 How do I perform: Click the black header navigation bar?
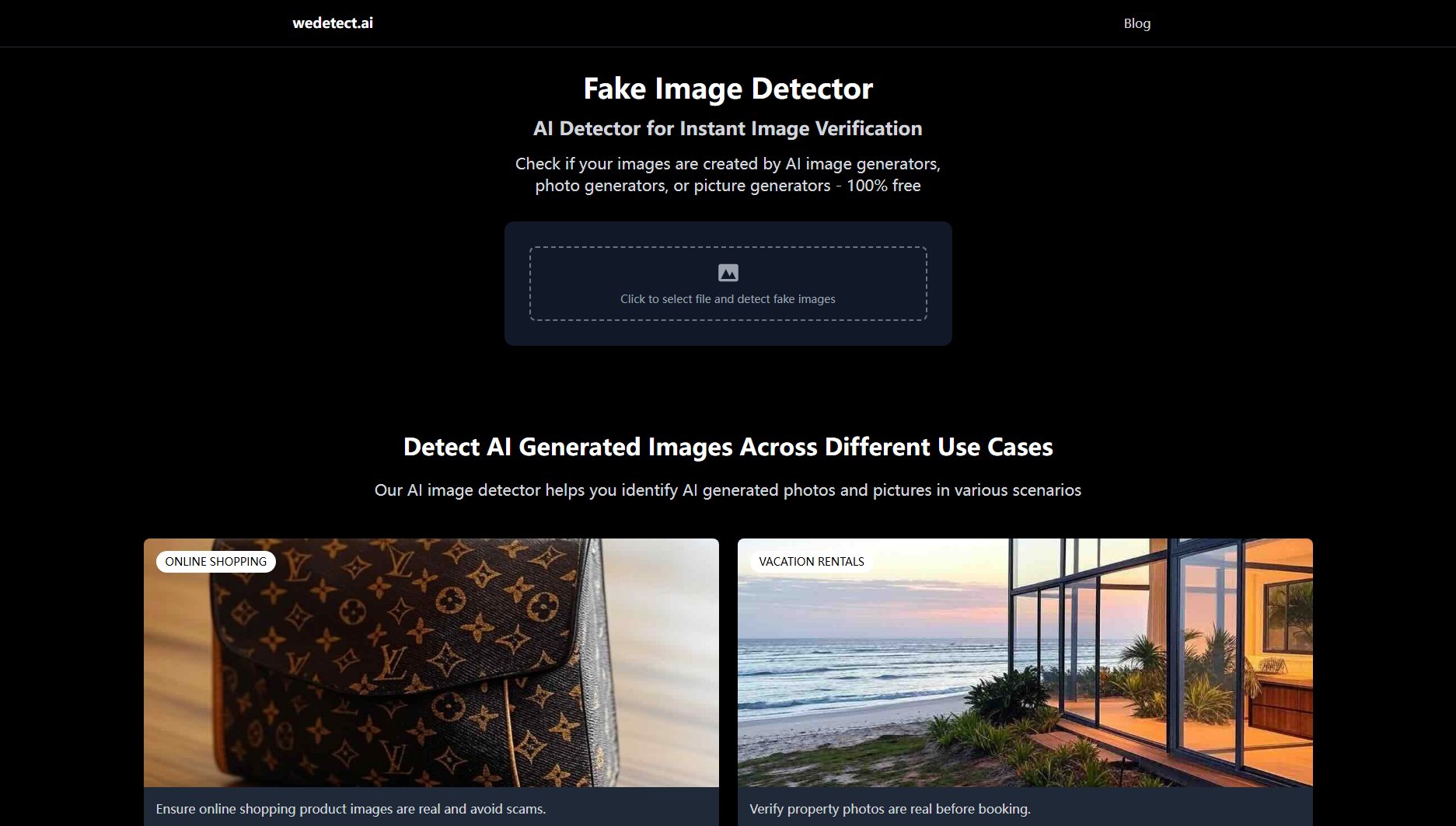pyautogui.click(x=700, y=23)
